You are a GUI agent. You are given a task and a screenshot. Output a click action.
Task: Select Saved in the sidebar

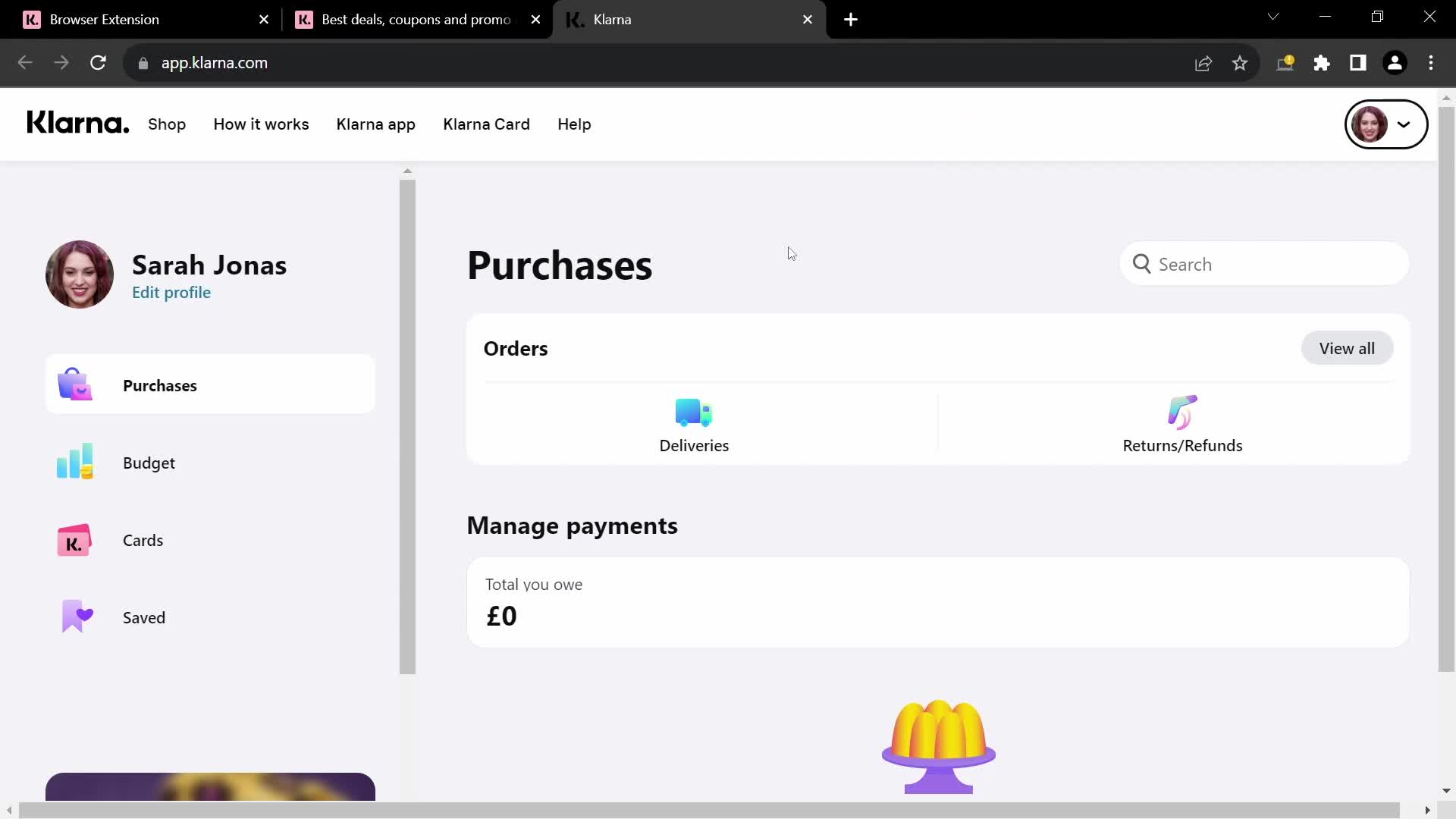[210, 617]
